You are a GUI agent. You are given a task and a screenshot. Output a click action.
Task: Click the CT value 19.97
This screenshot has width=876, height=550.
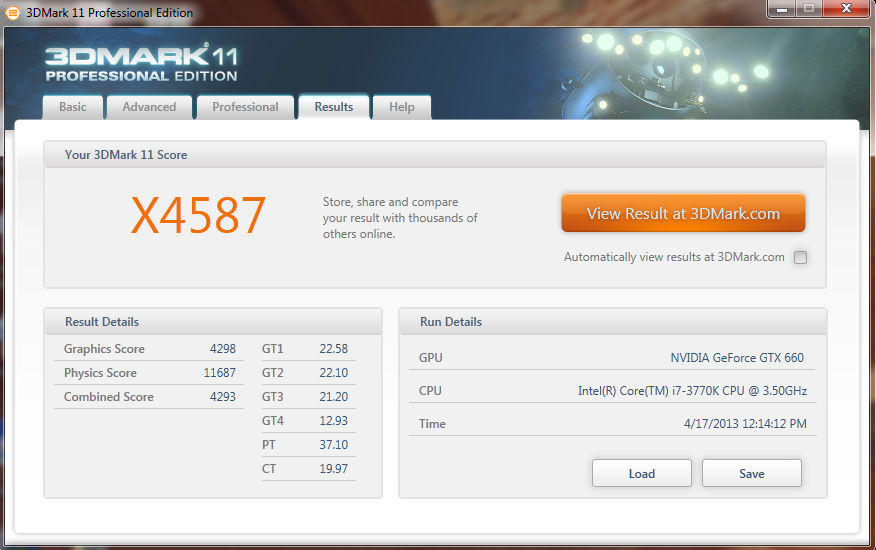click(x=334, y=469)
